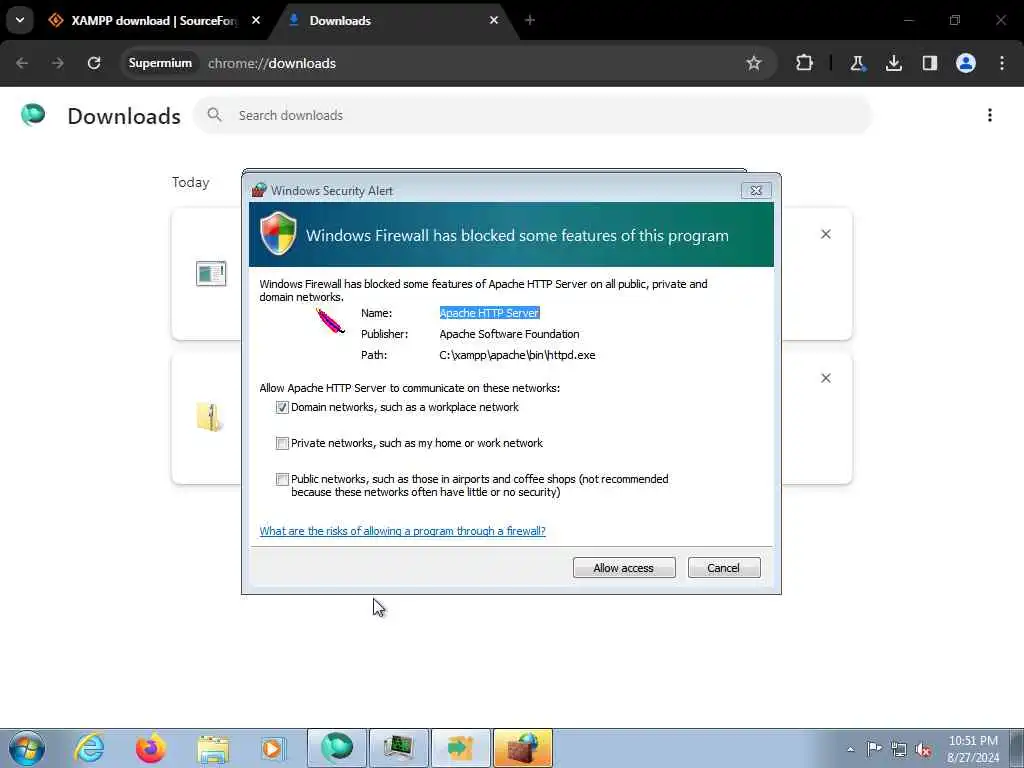The image size is (1024, 768).
Task: Open the monitor app taskbar button
Action: 398,748
